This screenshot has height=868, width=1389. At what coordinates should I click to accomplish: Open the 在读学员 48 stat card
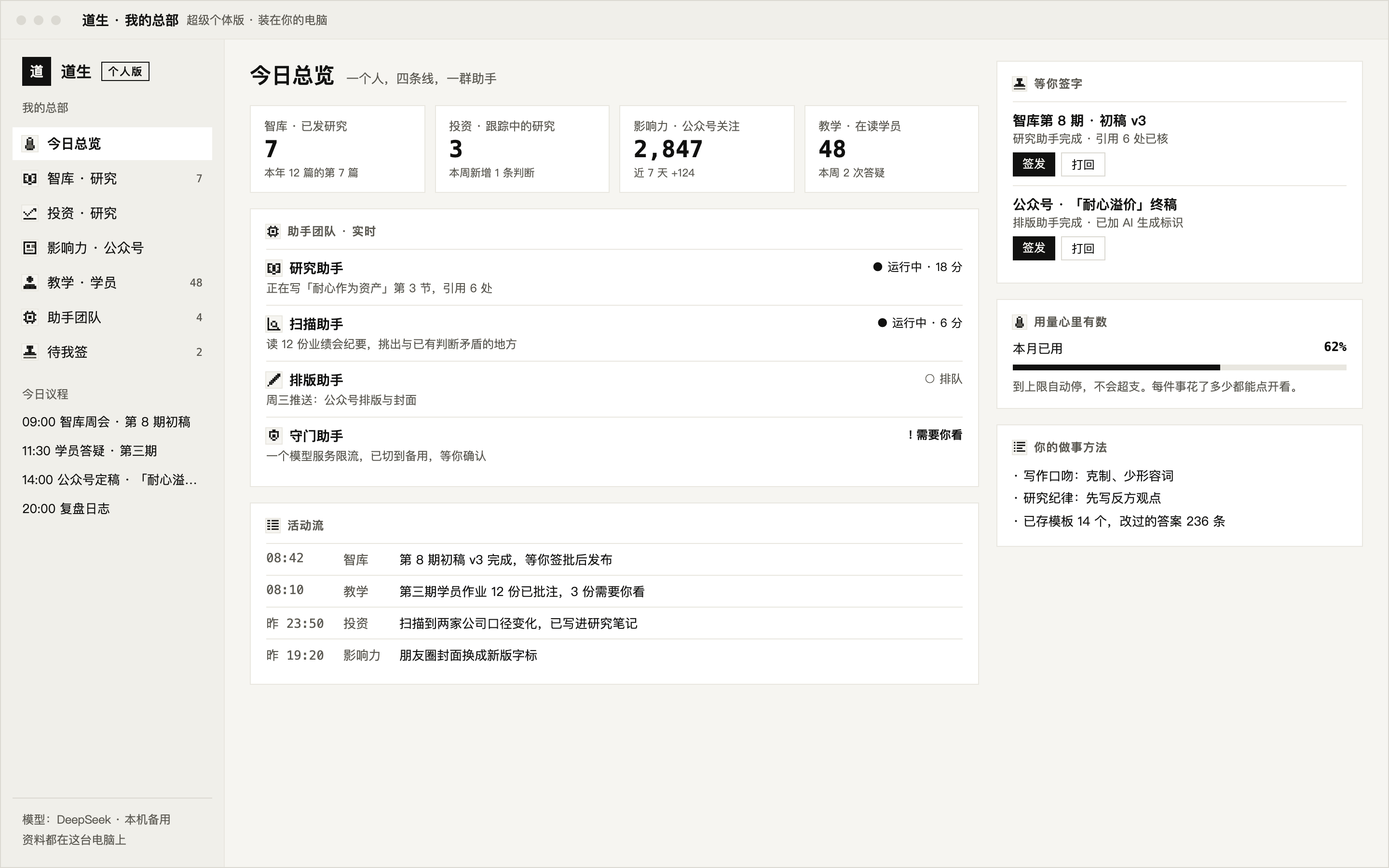point(891,149)
